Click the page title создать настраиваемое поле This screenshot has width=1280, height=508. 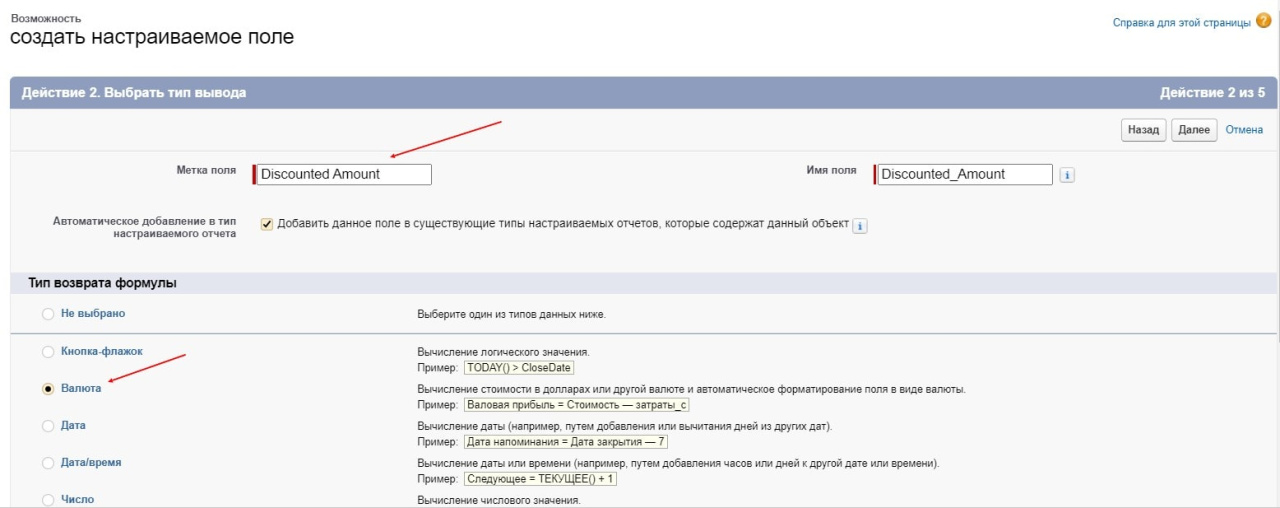pyautogui.click(x=152, y=38)
